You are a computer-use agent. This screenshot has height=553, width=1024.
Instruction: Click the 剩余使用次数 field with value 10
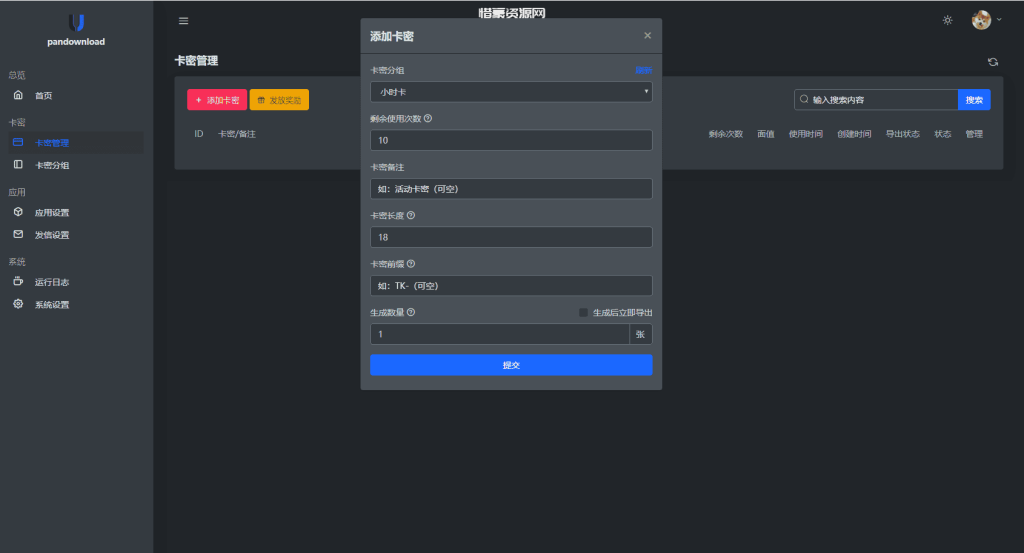click(511, 140)
